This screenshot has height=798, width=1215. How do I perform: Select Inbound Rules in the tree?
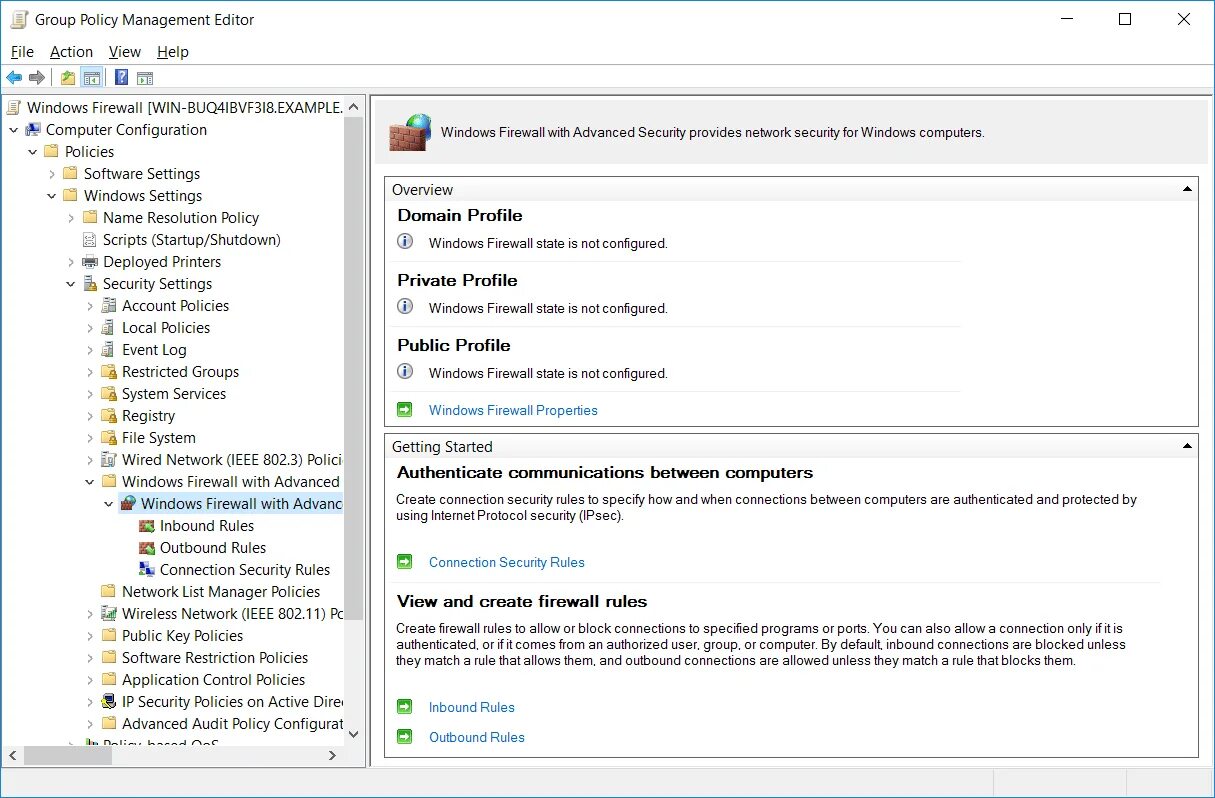[x=206, y=526]
